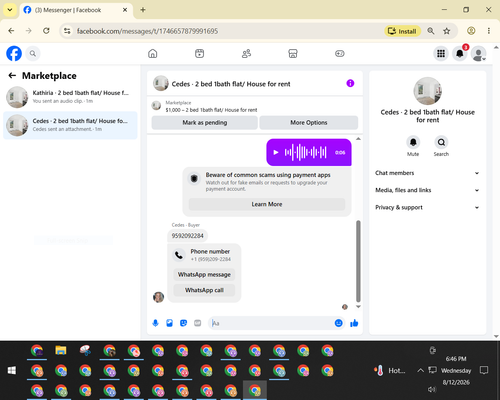Click the purple conversation info icon
This screenshot has width=500, height=400.
[x=350, y=83]
